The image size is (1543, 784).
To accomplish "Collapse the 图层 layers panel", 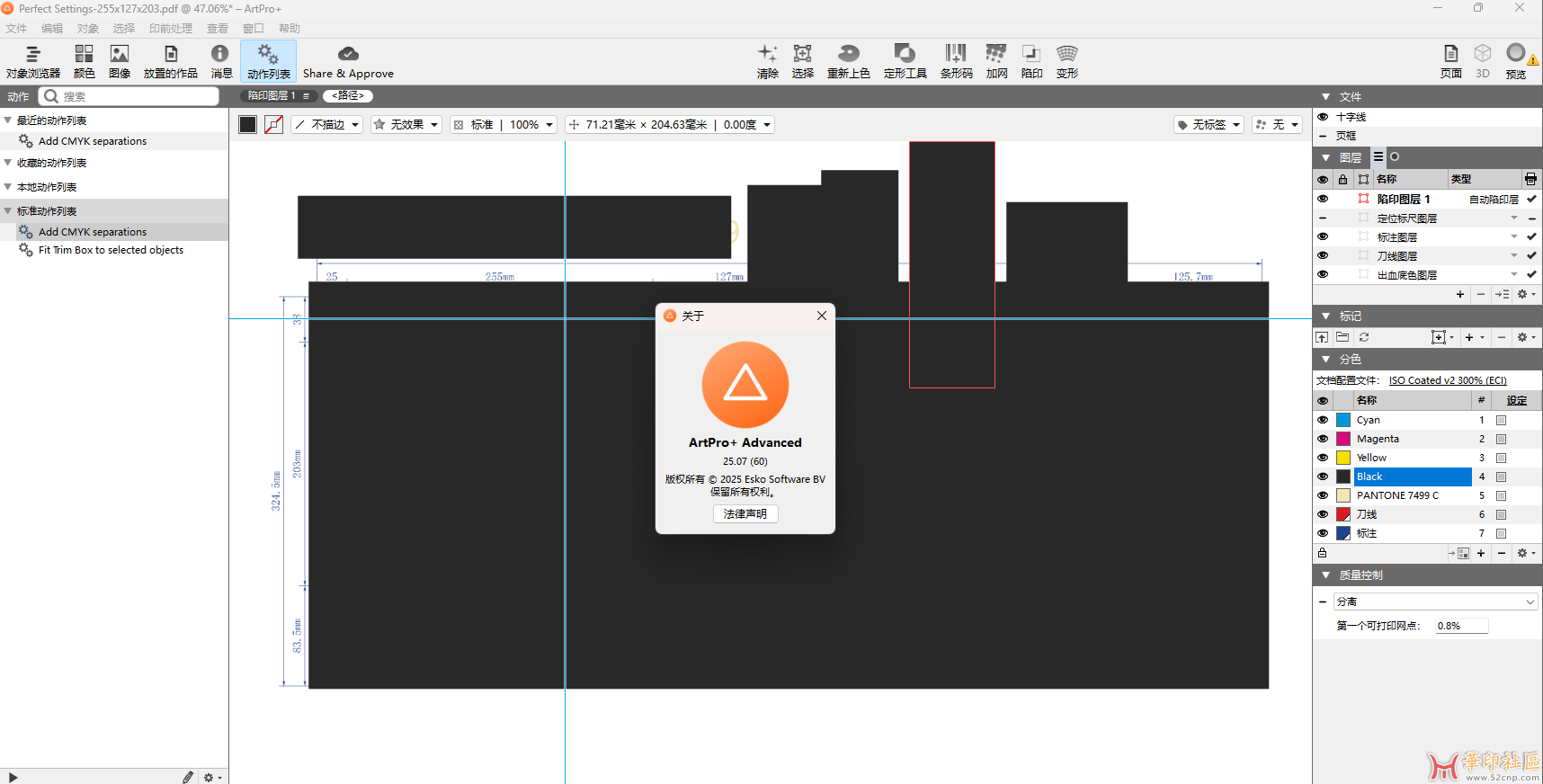I will click(x=1325, y=157).
